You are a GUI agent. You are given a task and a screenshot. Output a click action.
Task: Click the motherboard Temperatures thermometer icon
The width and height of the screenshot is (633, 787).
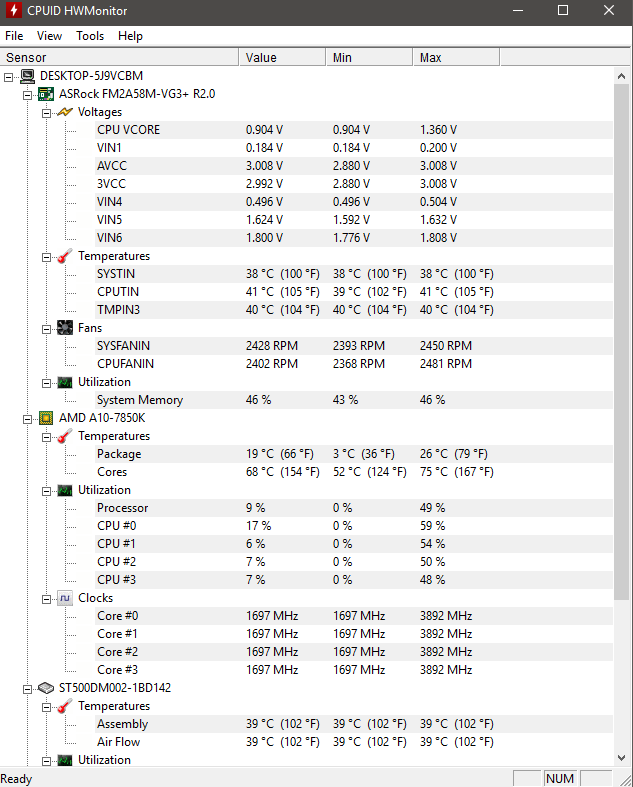(65, 256)
